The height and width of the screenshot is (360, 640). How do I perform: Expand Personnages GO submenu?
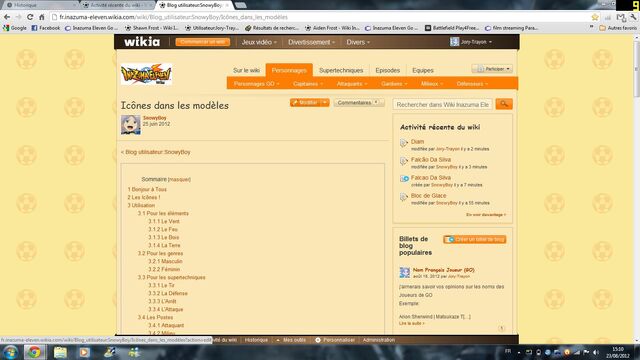click(256, 84)
